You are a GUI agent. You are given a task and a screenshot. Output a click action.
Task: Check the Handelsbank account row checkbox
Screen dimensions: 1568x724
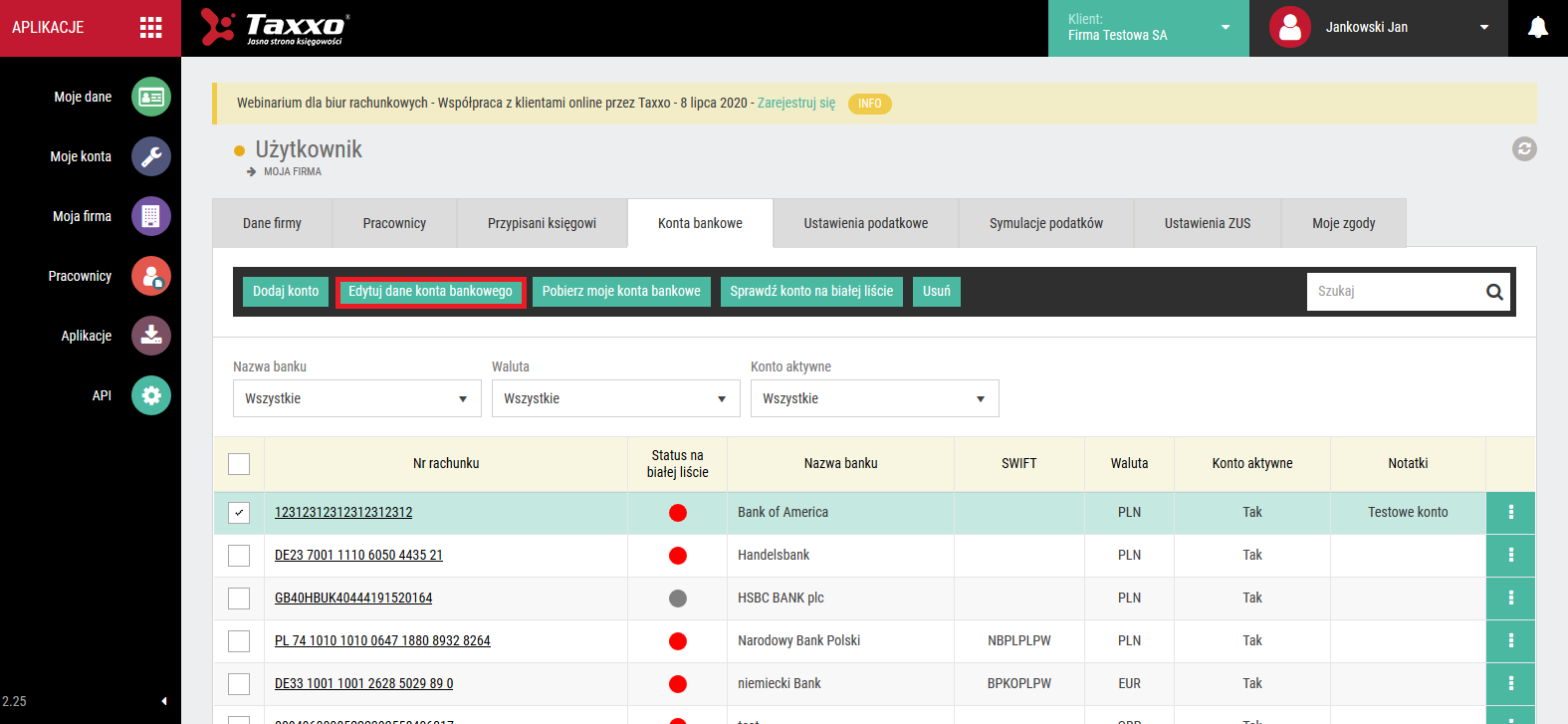[239, 556]
